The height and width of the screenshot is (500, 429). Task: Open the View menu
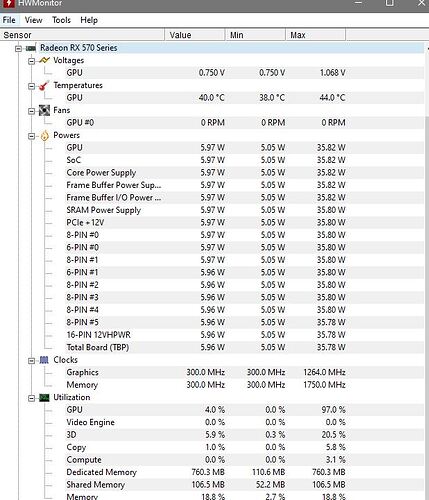[33, 20]
